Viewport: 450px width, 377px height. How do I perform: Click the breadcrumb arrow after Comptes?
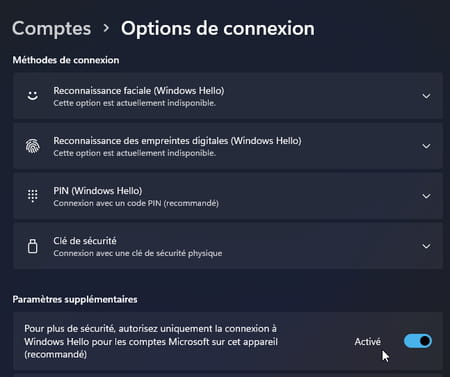(x=106, y=28)
